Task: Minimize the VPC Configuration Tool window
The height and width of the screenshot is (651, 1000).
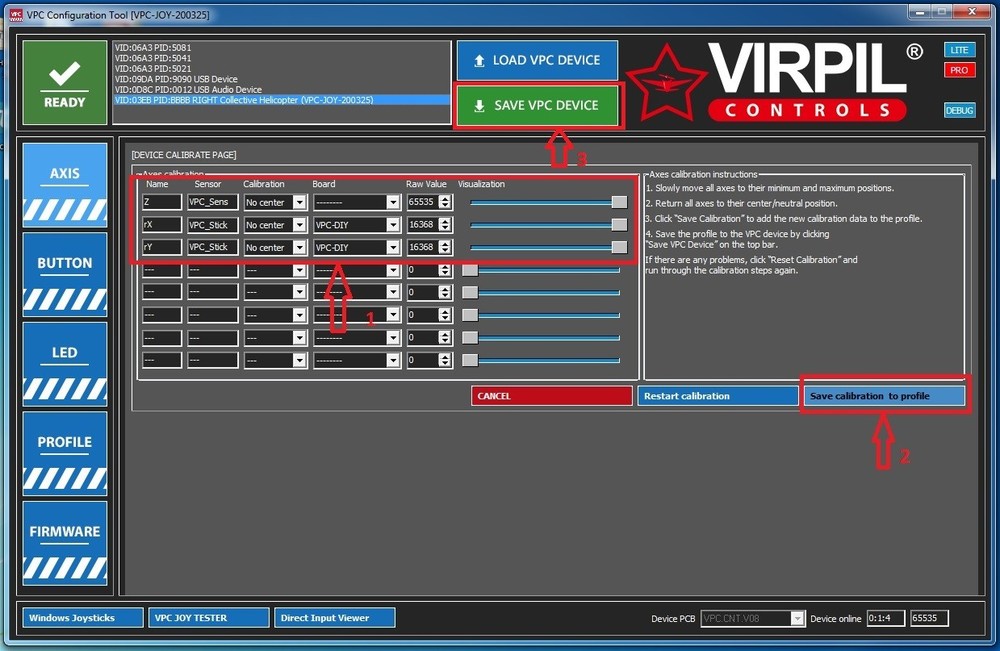Action: point(919,12)
